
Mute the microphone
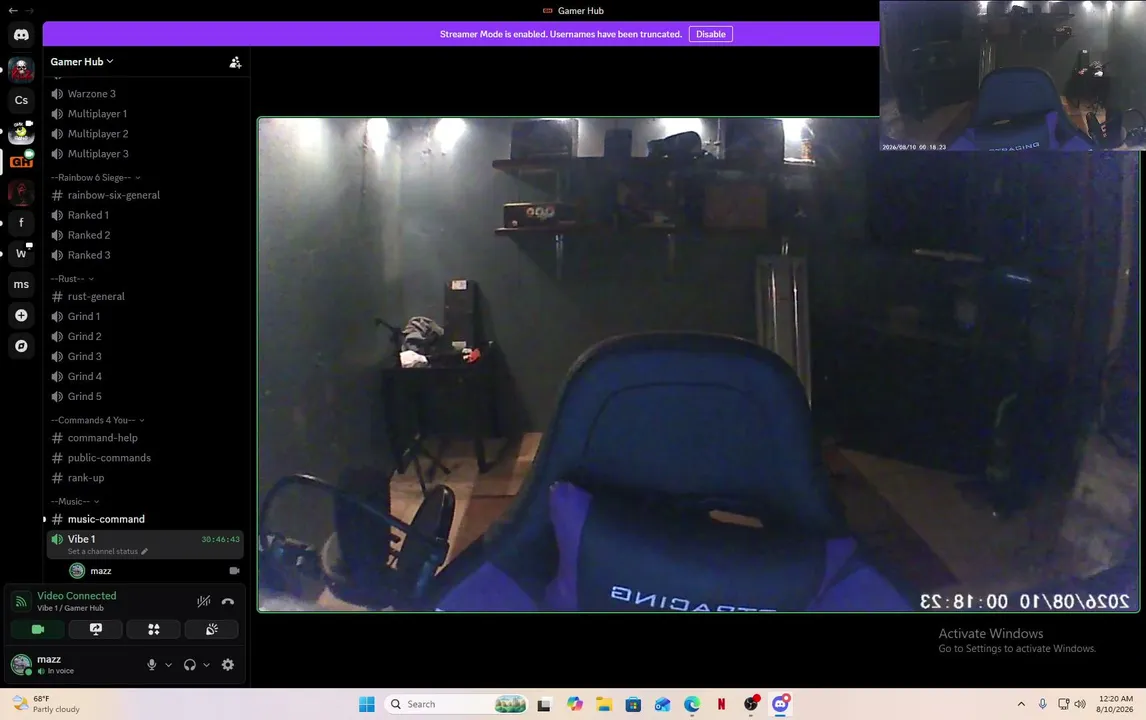pyautogui.click(x=151, y=664)
